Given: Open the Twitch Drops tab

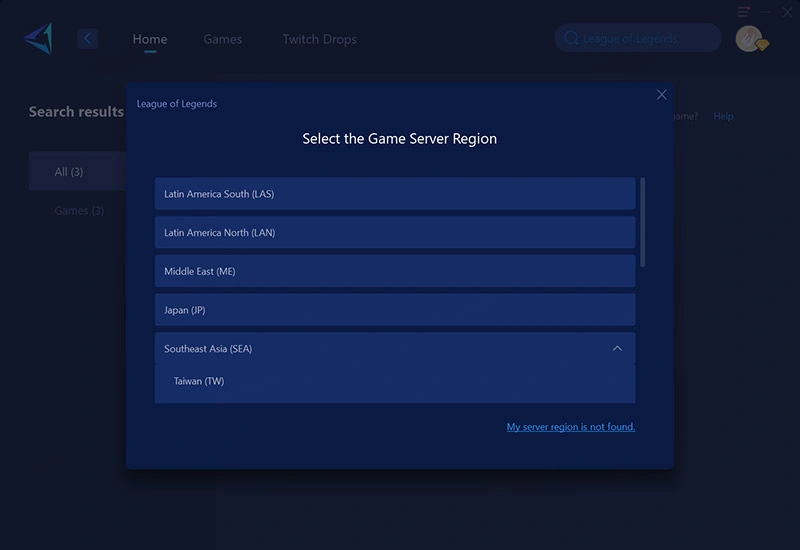Looking at the screenshot, I should click(319, 39).
